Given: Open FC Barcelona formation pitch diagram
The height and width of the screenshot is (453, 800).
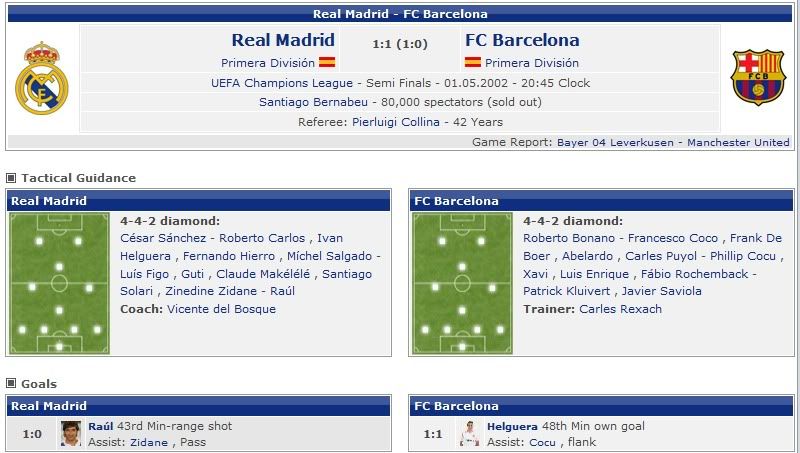Looking at the screenshot, I should (462, 283).
